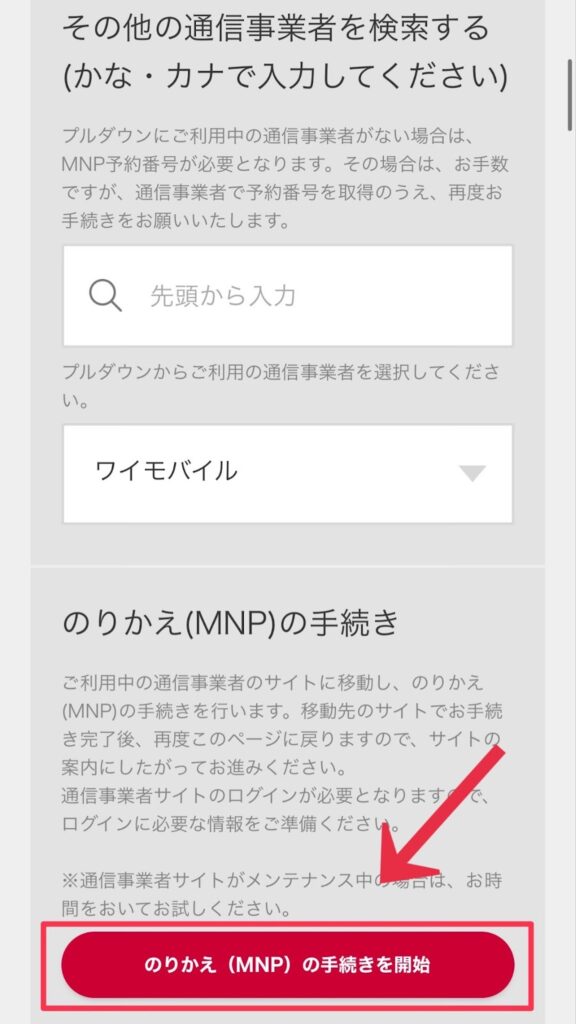
Task: Focus the 先頭から入力 search field
Action: [288, 296]
